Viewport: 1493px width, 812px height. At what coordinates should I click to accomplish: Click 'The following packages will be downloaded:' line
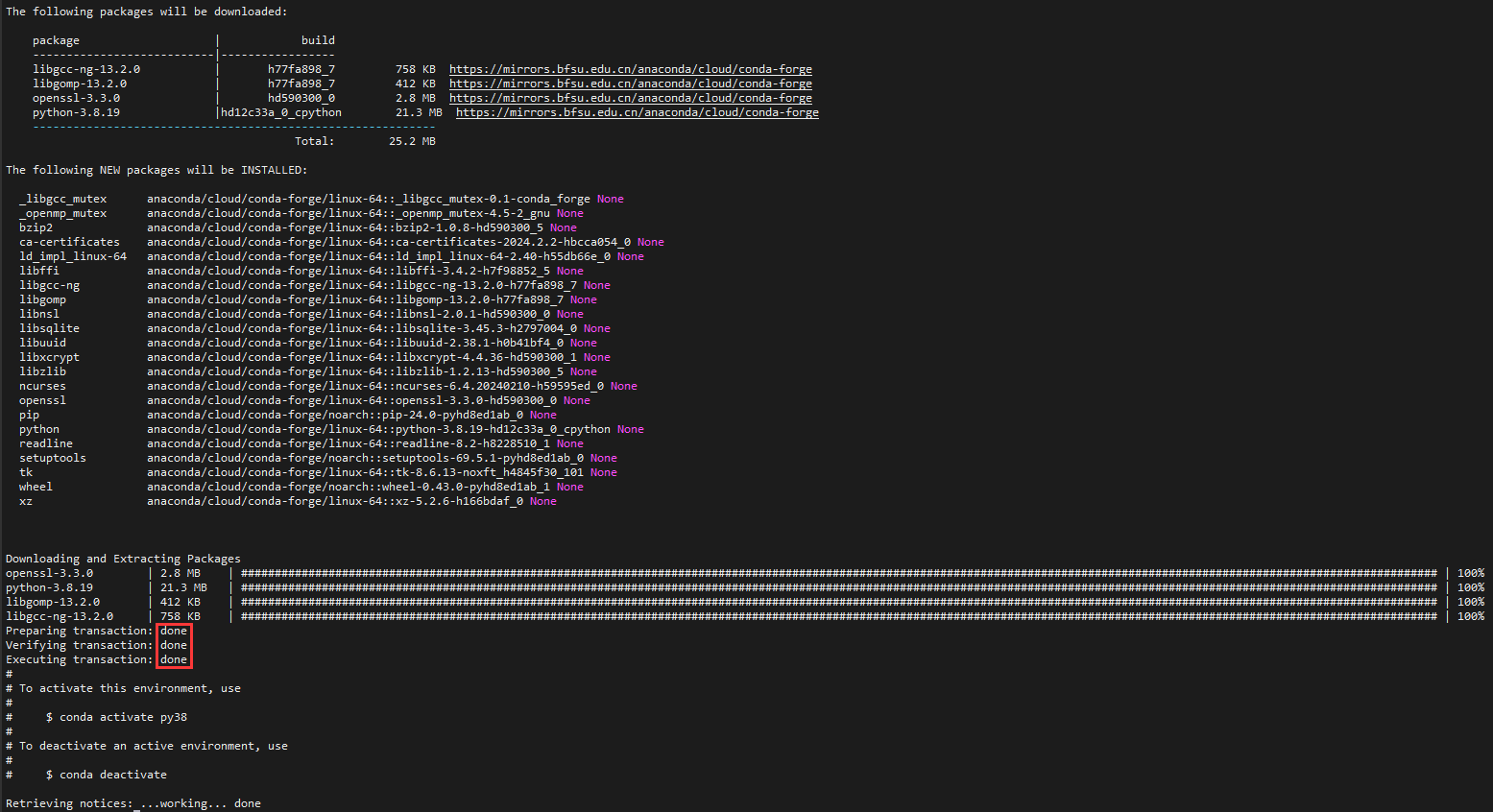[147, 12]
